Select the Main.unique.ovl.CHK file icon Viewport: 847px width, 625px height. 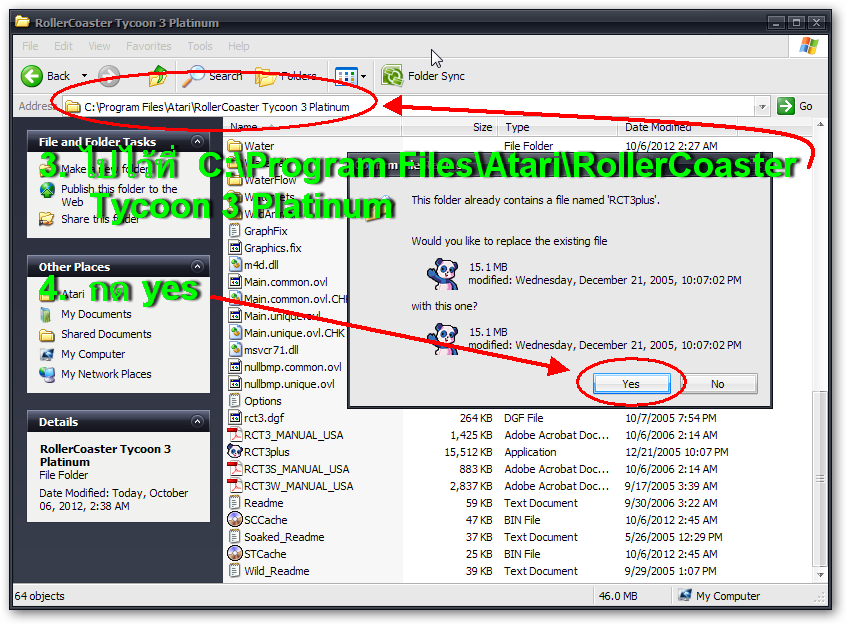[234, 333]
